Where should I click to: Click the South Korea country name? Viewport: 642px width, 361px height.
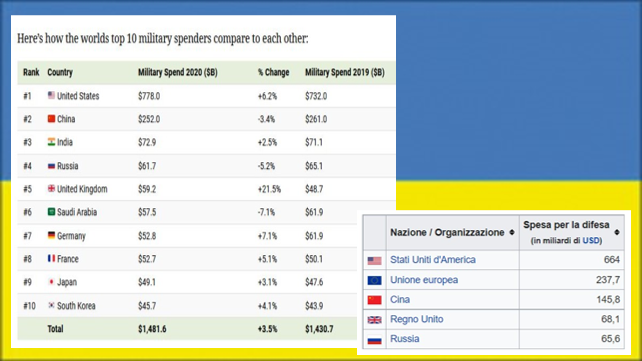tap(76, 306)
